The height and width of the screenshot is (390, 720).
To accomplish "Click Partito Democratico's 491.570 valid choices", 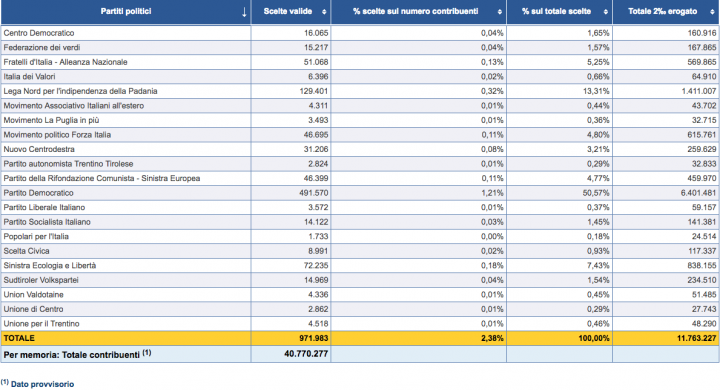I will 314,193.
